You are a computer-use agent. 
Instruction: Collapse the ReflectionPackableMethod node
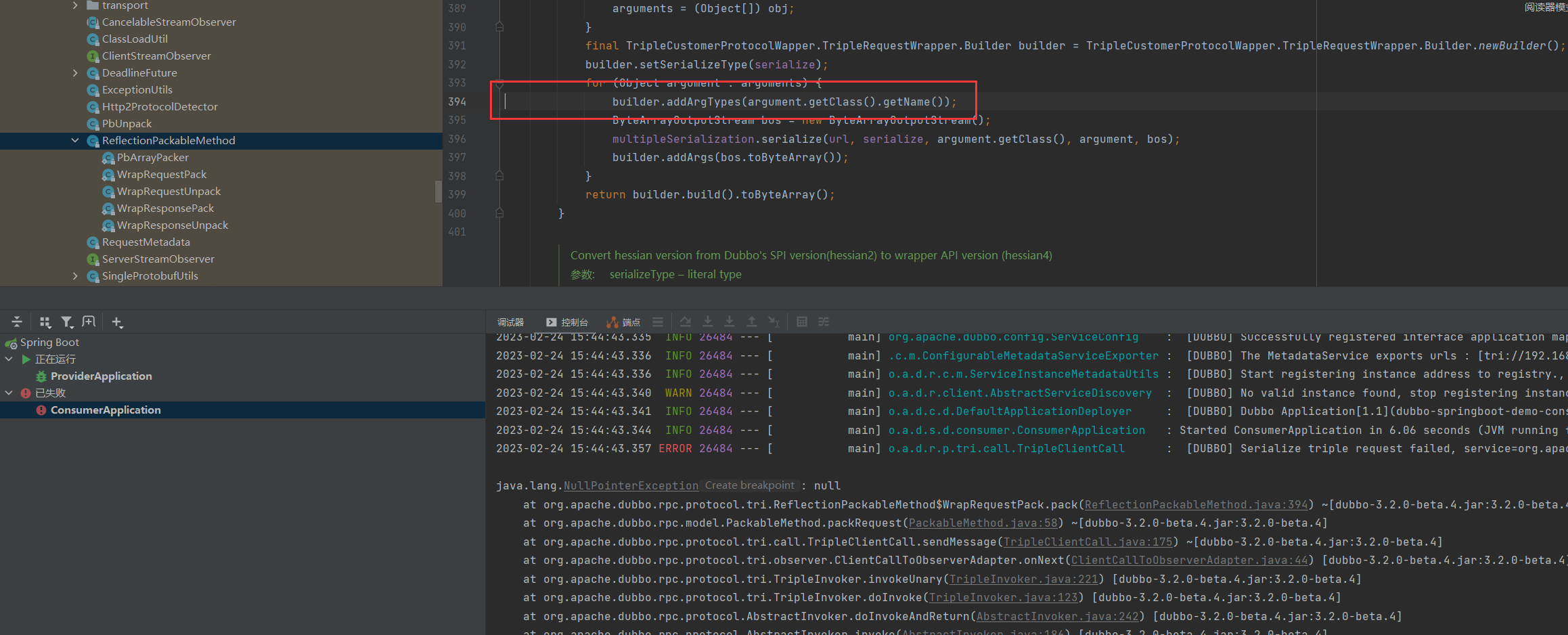click(x=75, y=141)
